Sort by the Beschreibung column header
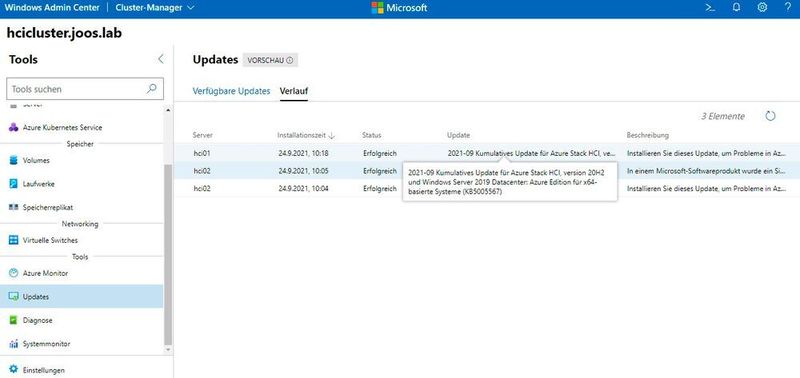Viewport: 800px width, 378px height. (647, 135)
